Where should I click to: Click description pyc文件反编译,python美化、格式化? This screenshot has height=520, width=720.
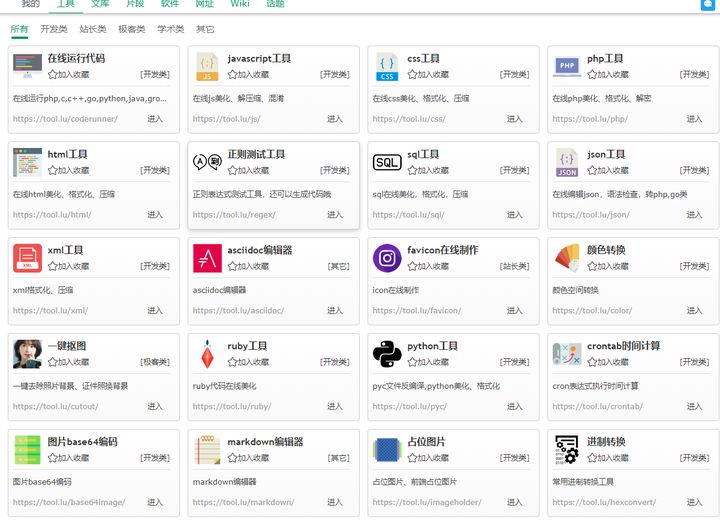pos(436,386)
